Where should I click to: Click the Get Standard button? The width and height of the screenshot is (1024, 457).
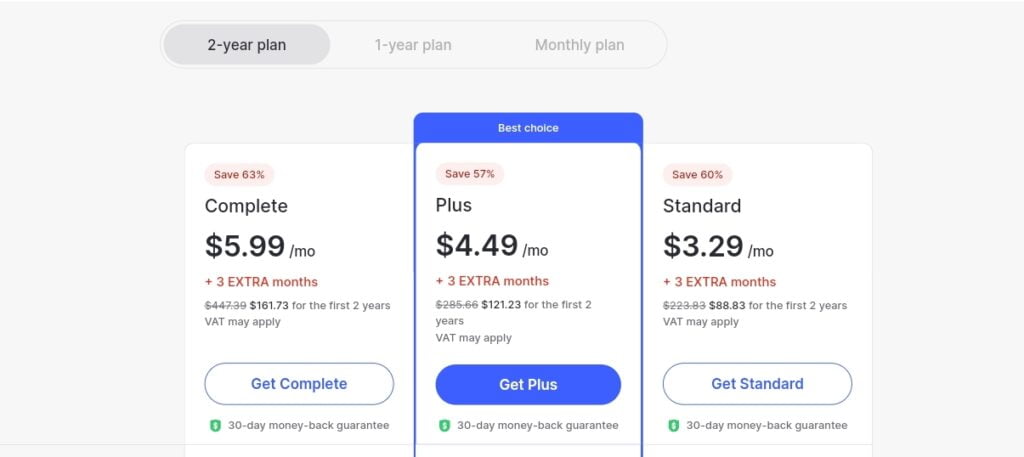[x=758, y=384]
